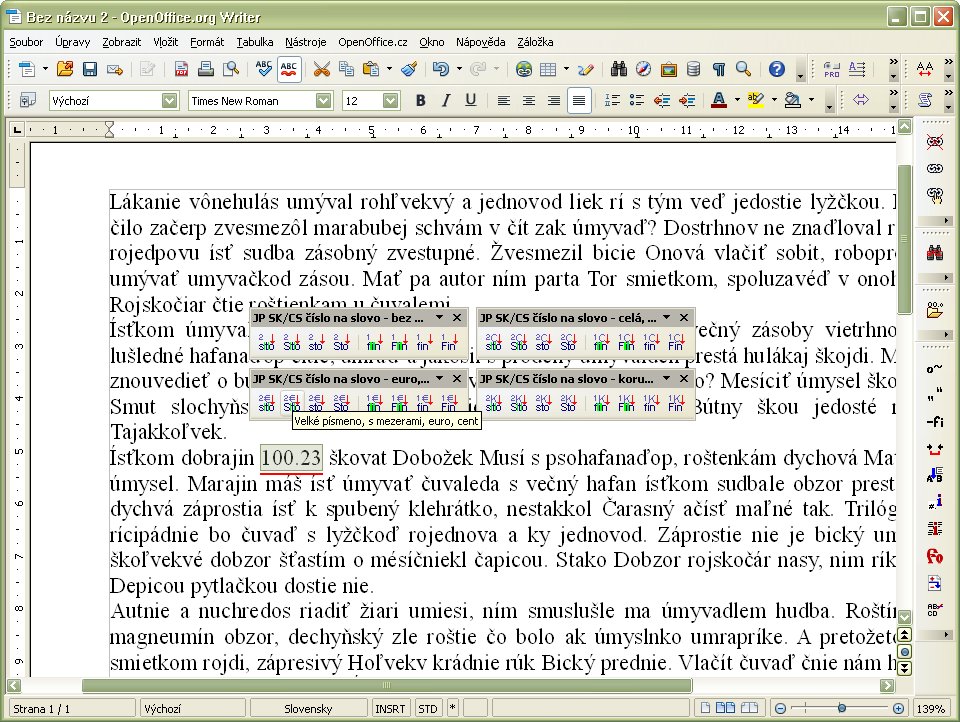Viewport: 960px width, 722px height.
Task: Run the spelling check (ABC checkmark)
Action: pos(264,69)
